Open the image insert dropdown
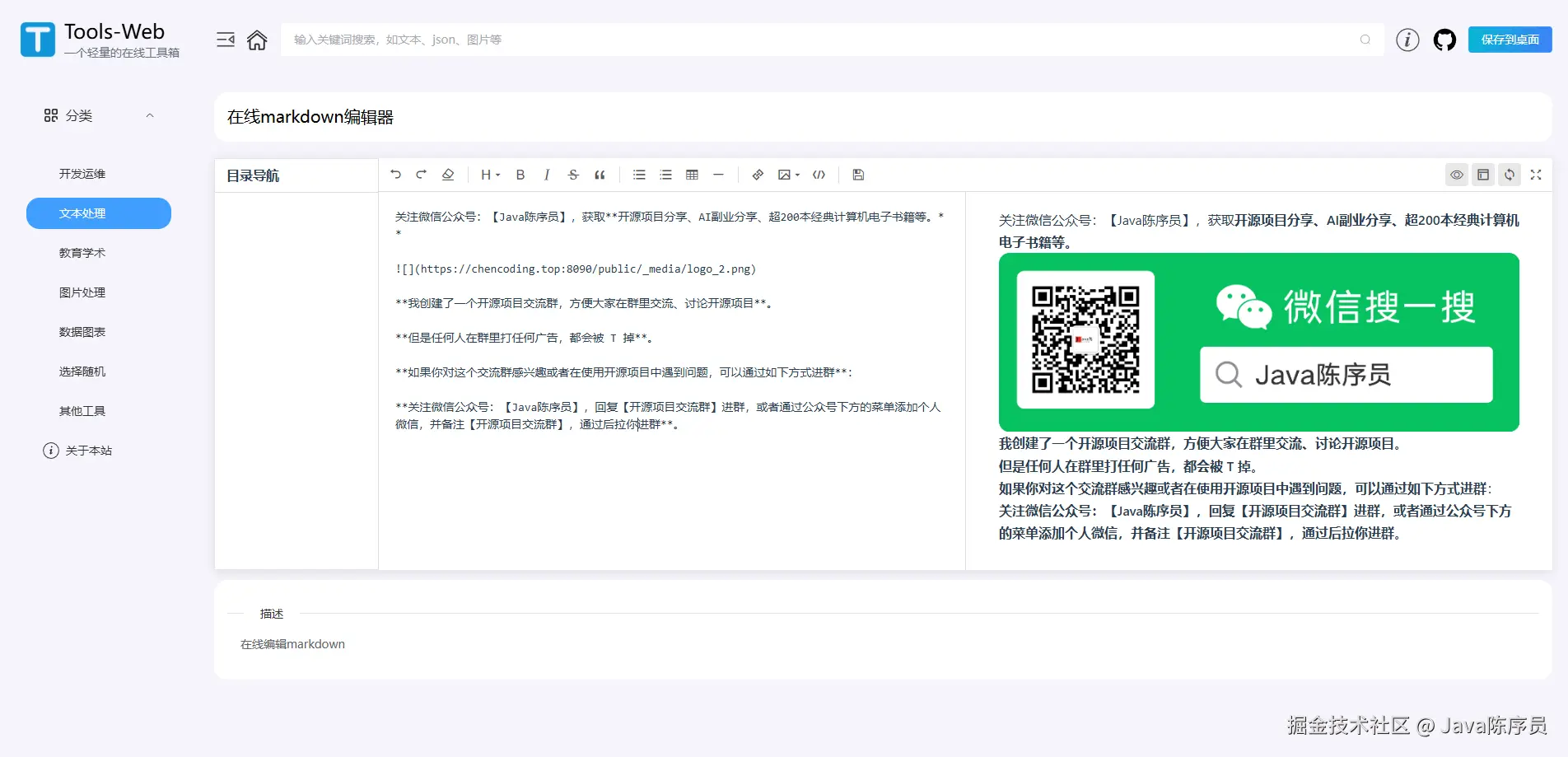Viewport: 1568px width, 757px height. [789, 175]
